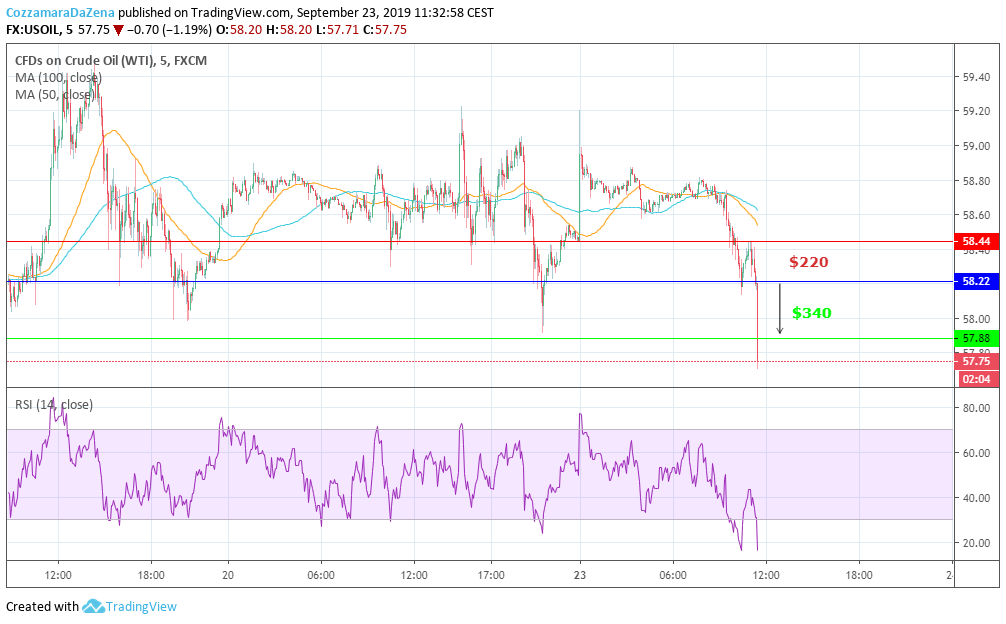
Task: Click the TradingView logo icon at bottom
Action: click(93, 606)
